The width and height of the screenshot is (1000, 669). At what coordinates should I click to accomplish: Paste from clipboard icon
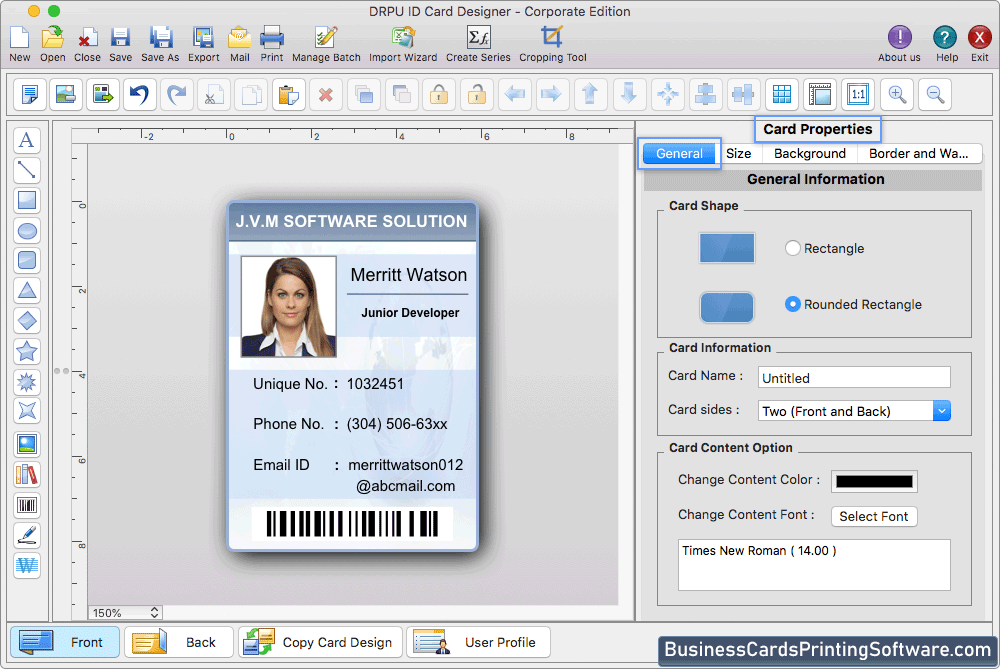(288, 95)
